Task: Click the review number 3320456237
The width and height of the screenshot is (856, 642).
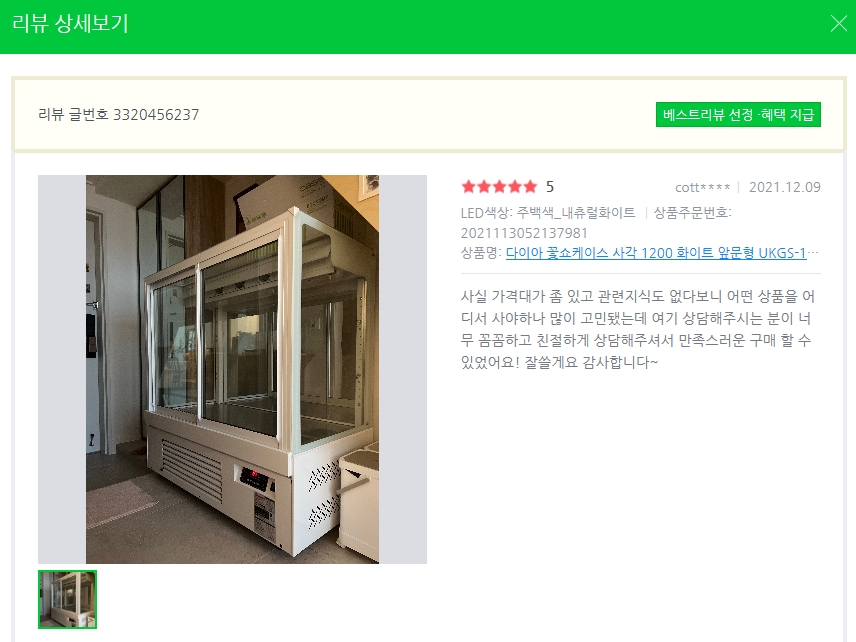Action: click(156, 115)
